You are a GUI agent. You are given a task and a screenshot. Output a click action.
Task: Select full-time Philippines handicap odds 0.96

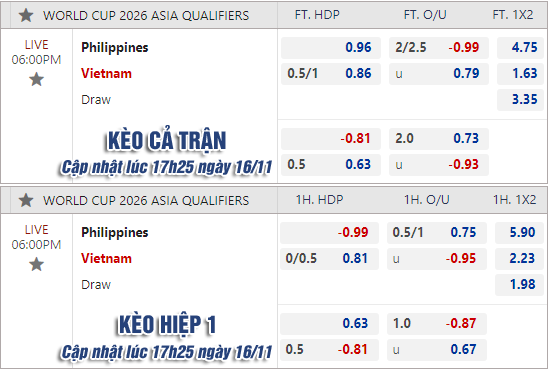pyautogui.click(x=331, y=48)
